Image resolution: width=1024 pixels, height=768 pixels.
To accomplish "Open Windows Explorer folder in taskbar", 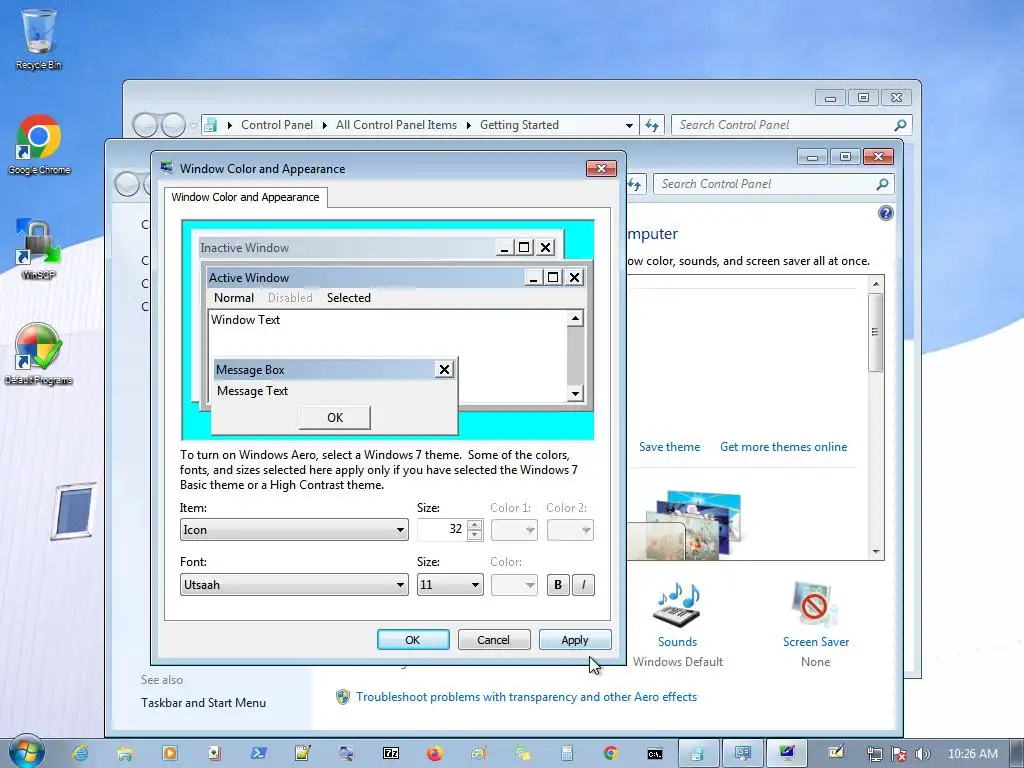I will (125, 754).
